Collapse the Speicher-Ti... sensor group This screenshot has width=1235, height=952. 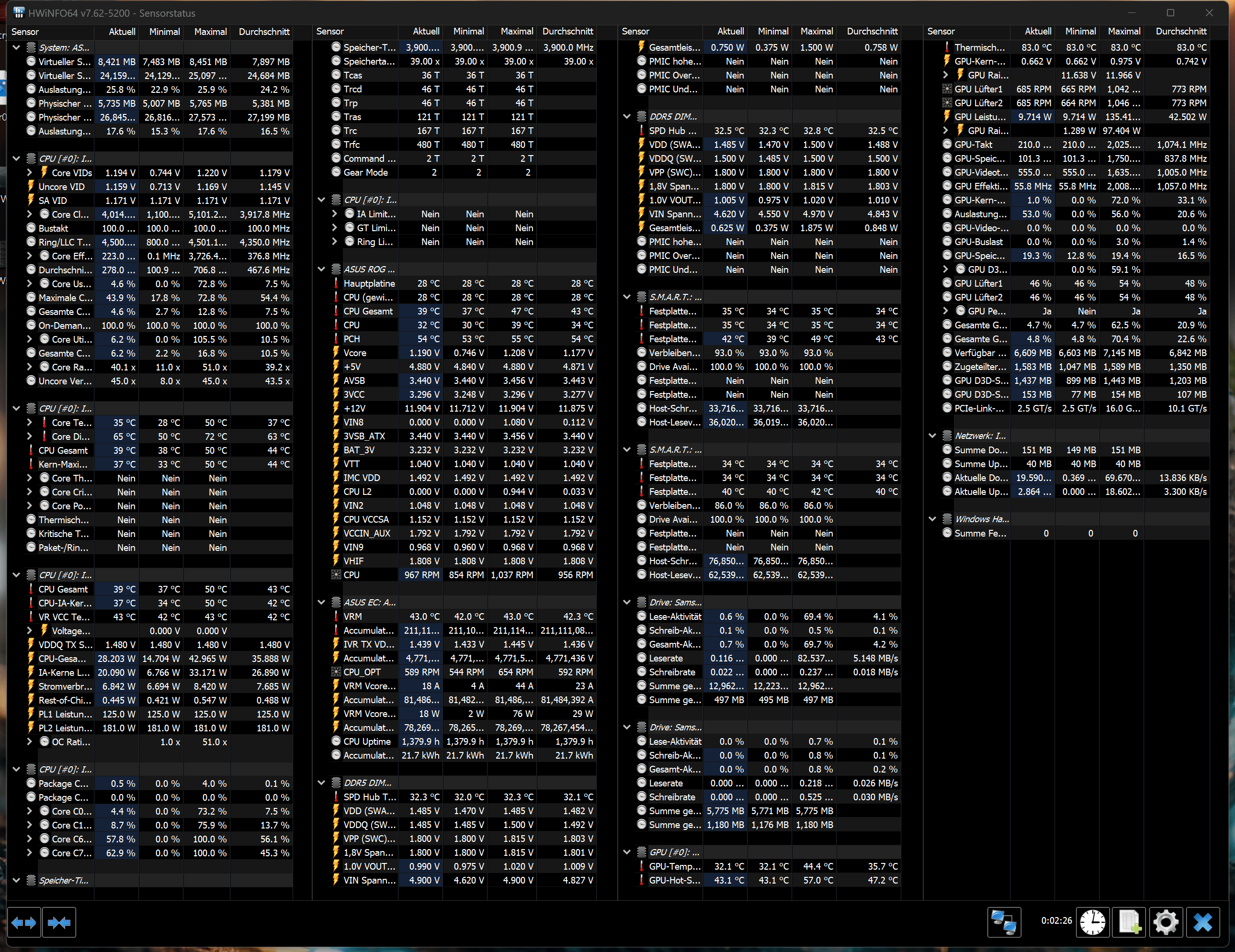tap(16, 880)
